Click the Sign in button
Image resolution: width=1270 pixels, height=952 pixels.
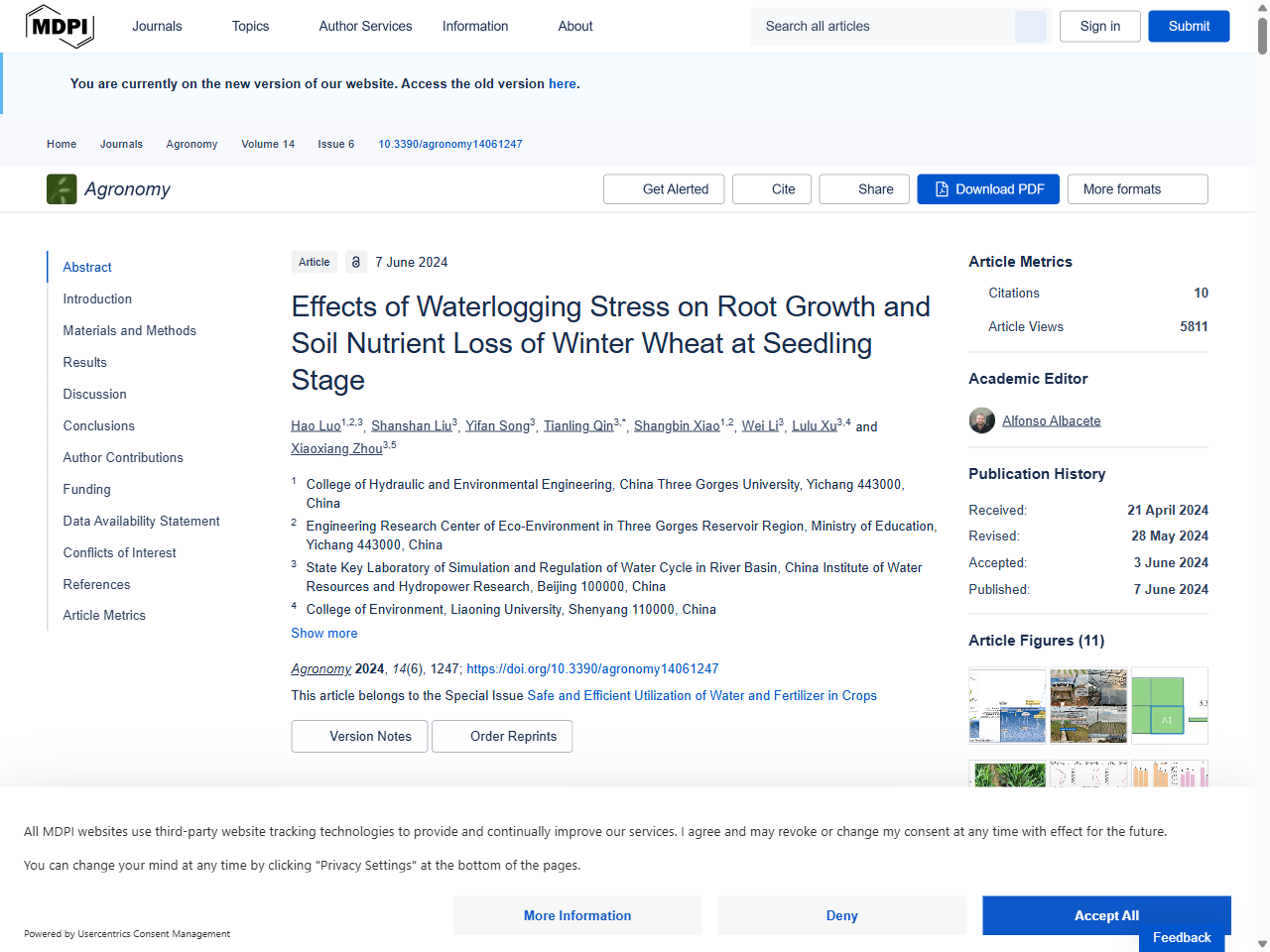[x=1100, y=27]
